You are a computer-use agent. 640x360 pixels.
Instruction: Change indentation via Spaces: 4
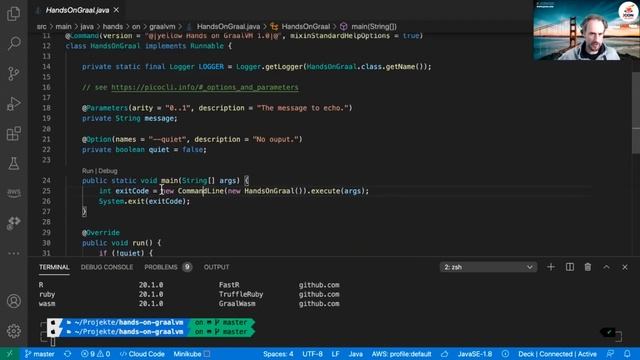pyautogui.click(x=278, y=354)
